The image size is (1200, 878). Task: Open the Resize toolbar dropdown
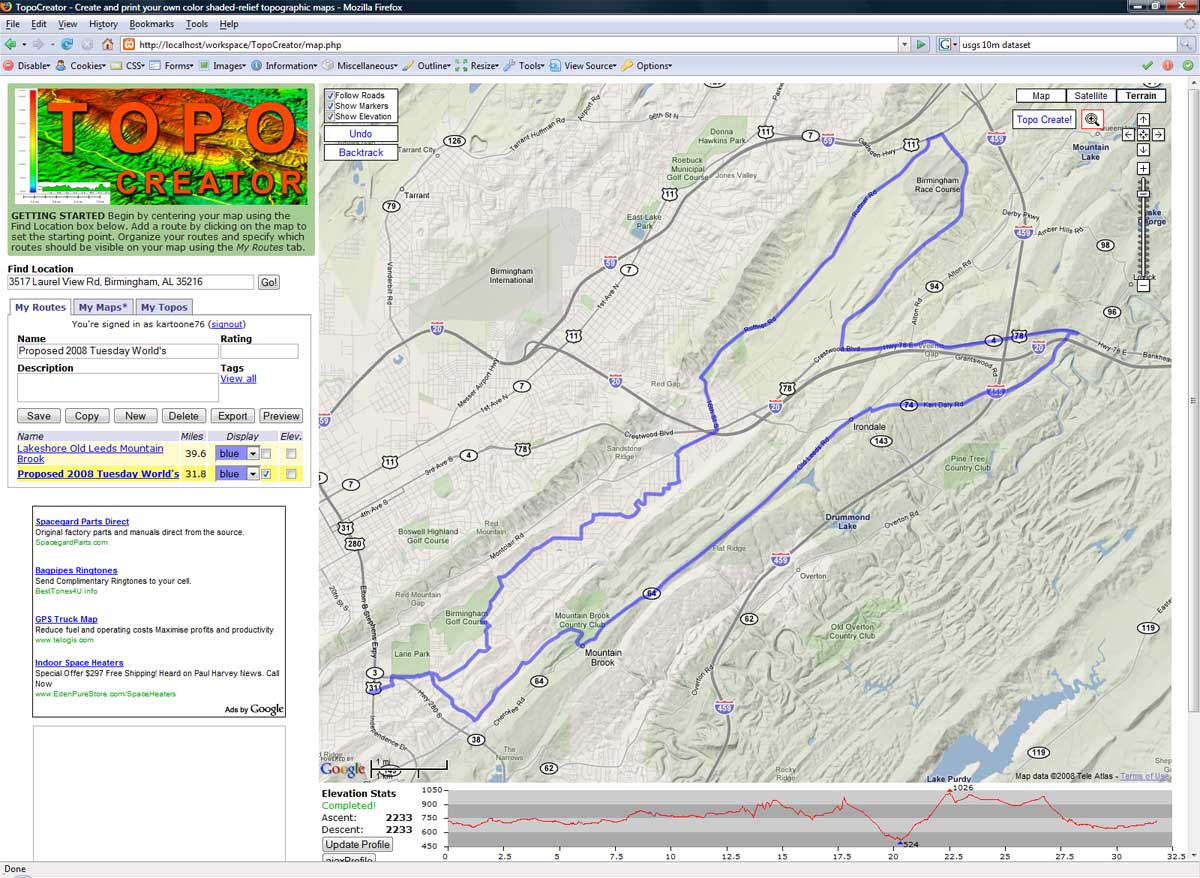click(478, 65)
